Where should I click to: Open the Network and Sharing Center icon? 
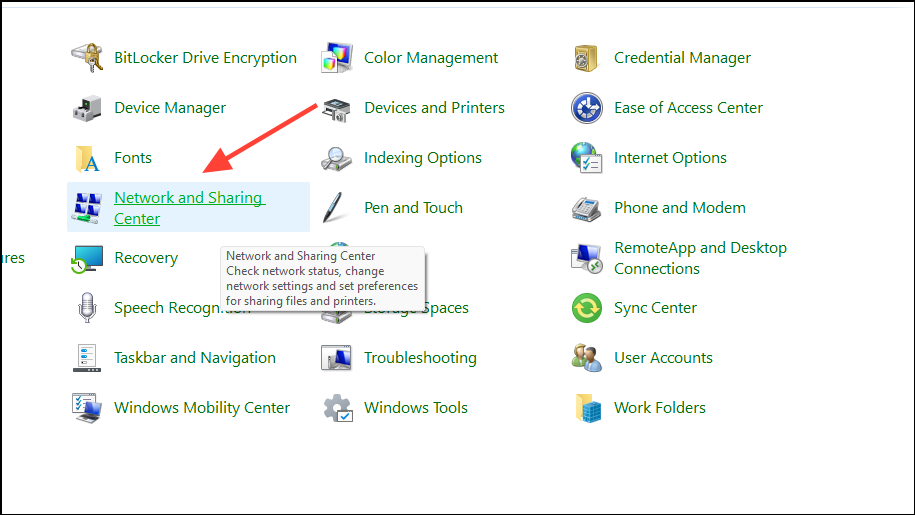(x=87, y=208)
